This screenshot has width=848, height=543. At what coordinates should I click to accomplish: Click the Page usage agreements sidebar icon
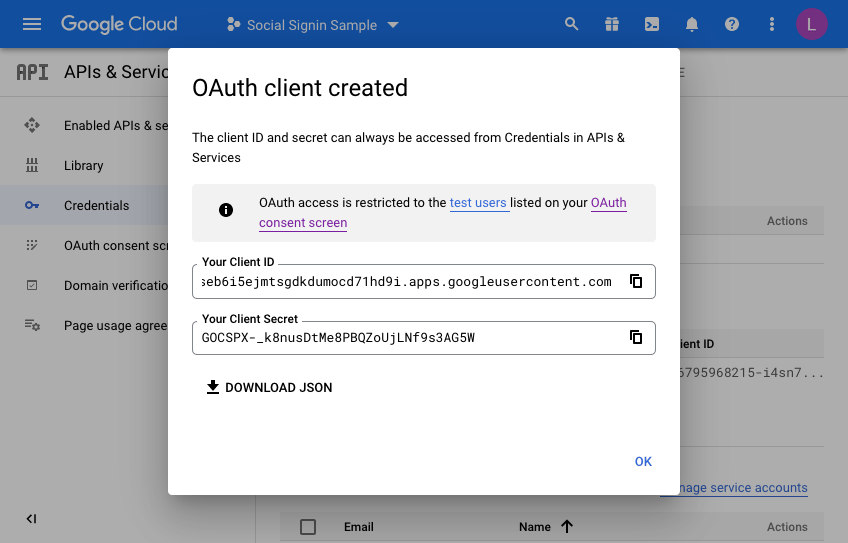tap(32, 326)
